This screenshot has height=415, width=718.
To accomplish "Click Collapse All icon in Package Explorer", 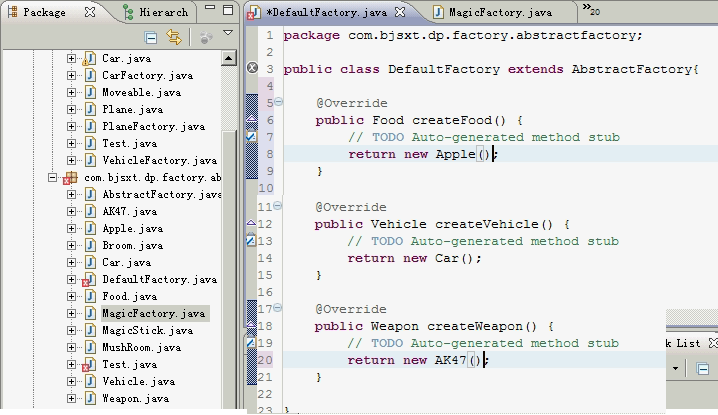I will 151,38.
